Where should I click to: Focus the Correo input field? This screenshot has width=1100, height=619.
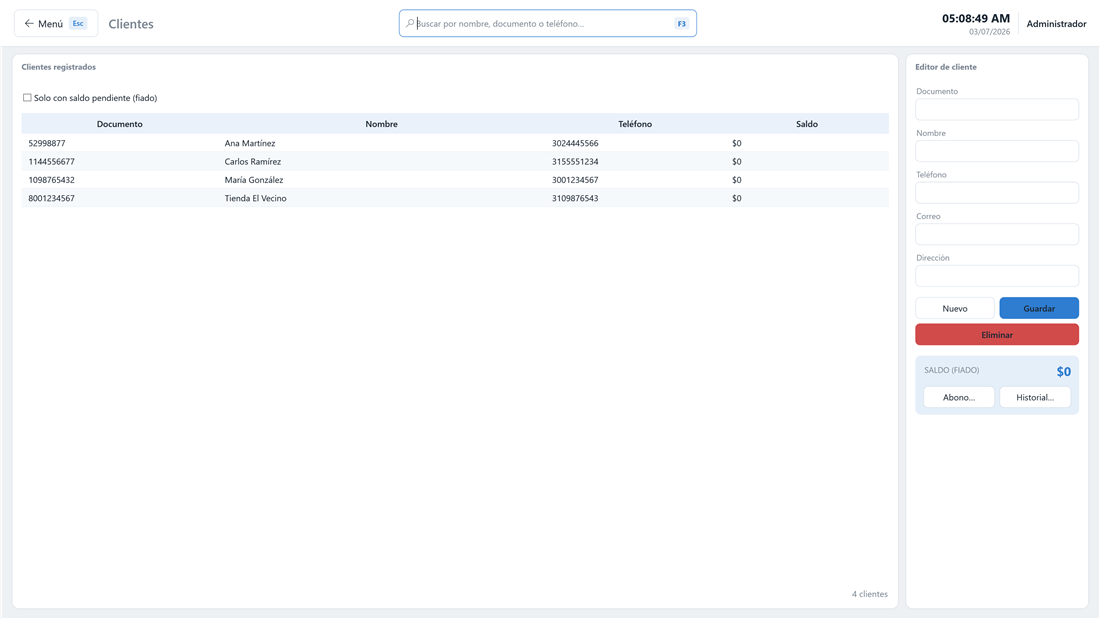click(x=997, y=234)
